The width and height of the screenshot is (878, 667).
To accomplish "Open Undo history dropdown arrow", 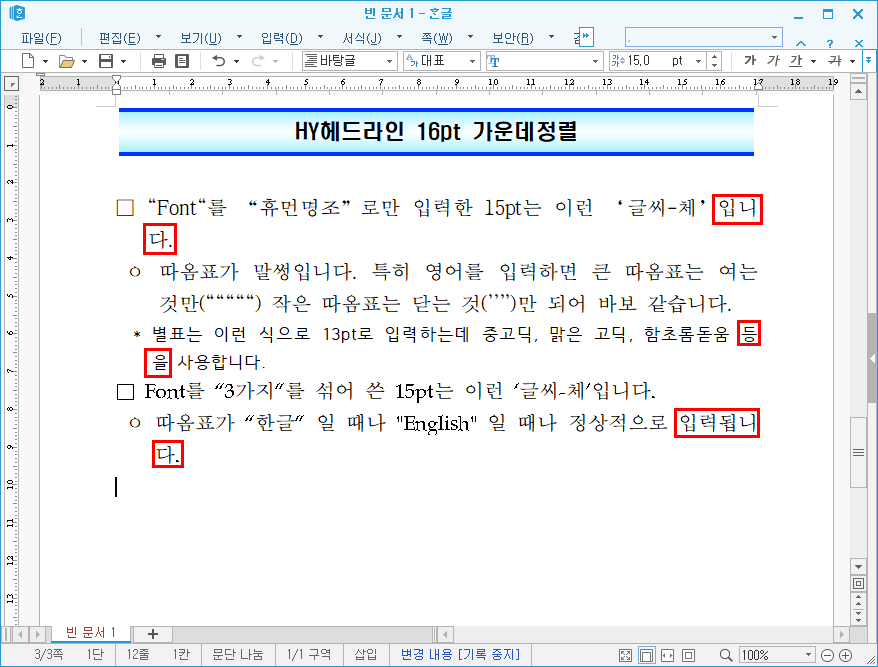I will [x=236, y=61].
